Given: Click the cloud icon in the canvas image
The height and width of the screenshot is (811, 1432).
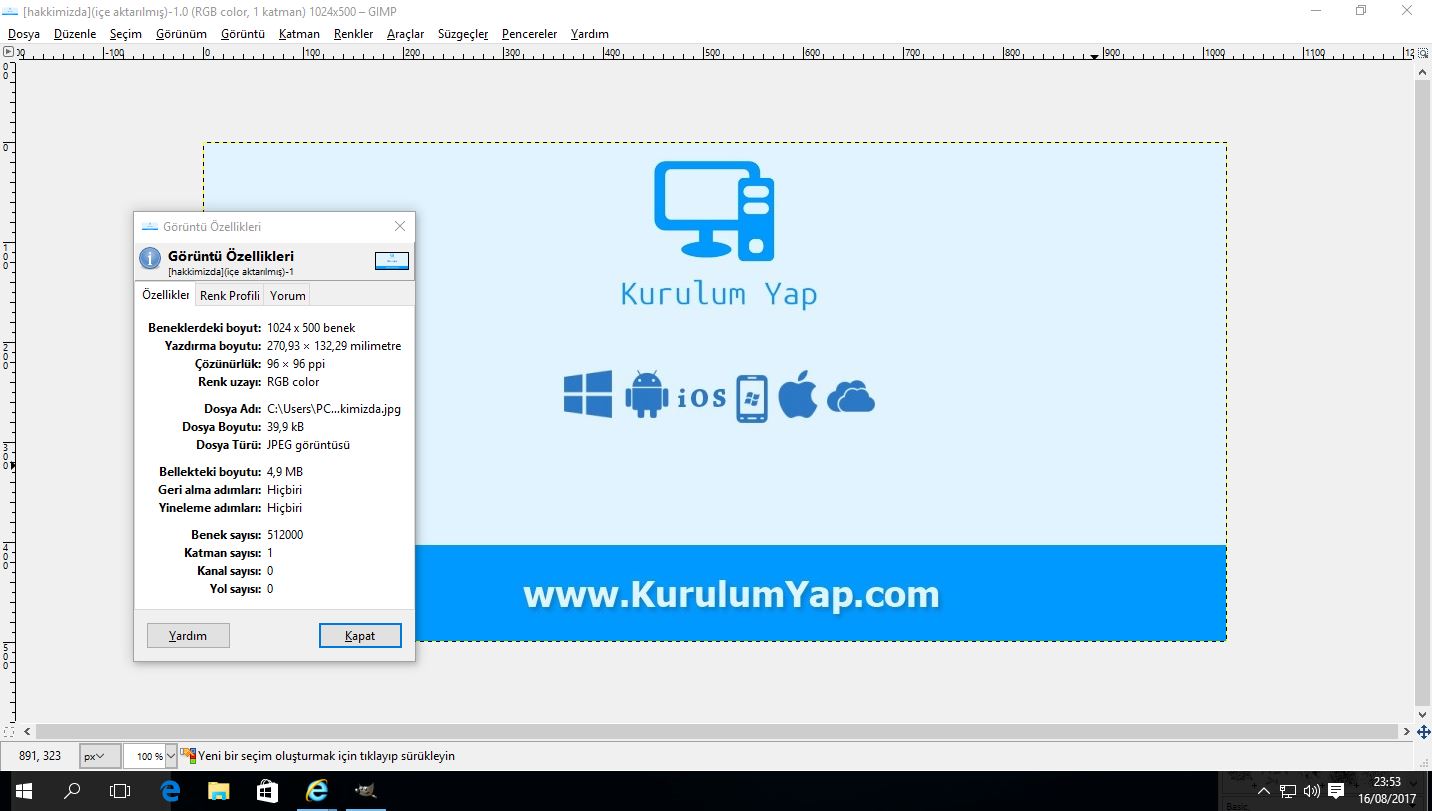Looking at the screenshot, I should pos(851,397).
